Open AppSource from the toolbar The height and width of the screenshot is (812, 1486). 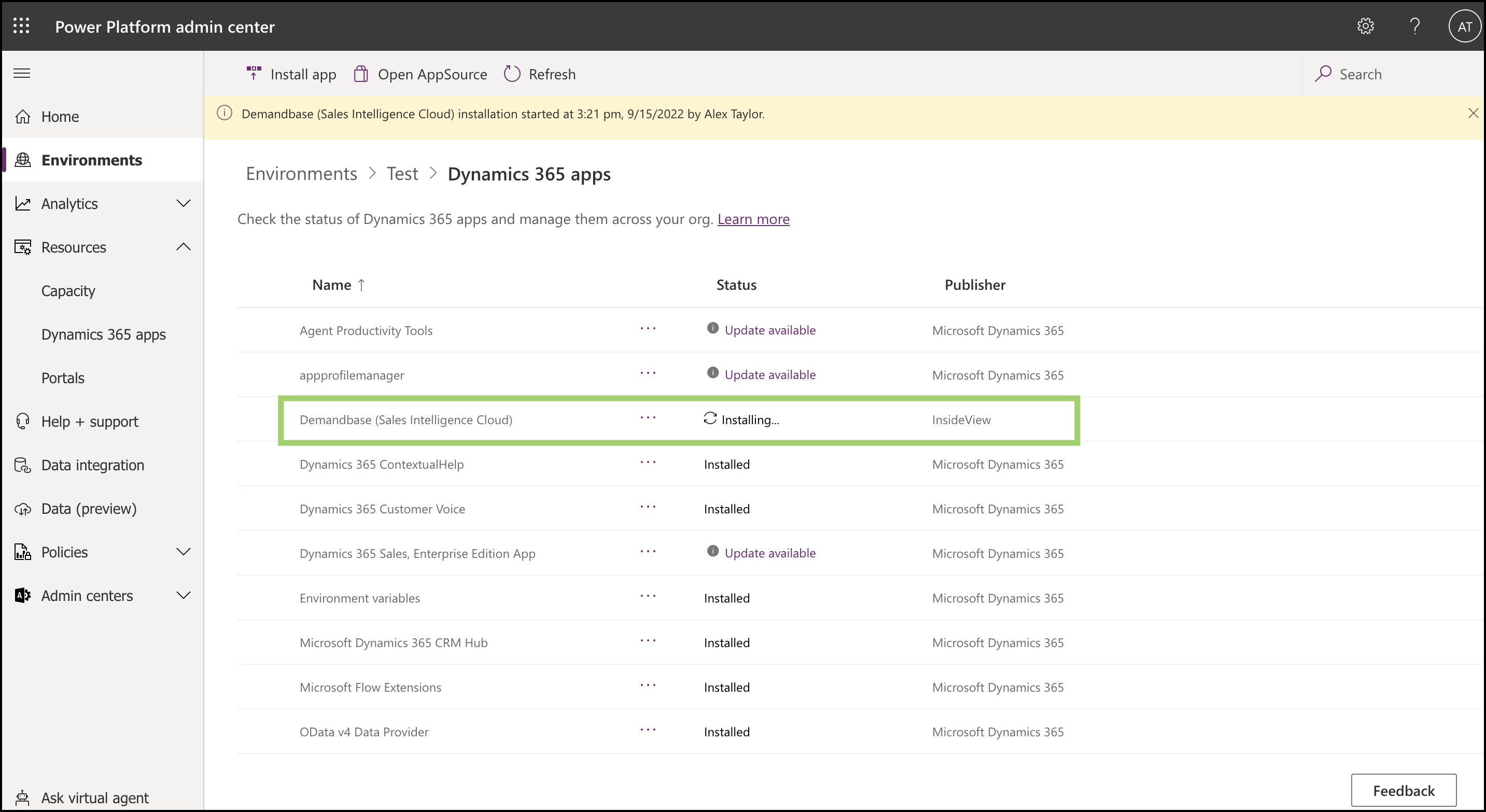(420, 74)
